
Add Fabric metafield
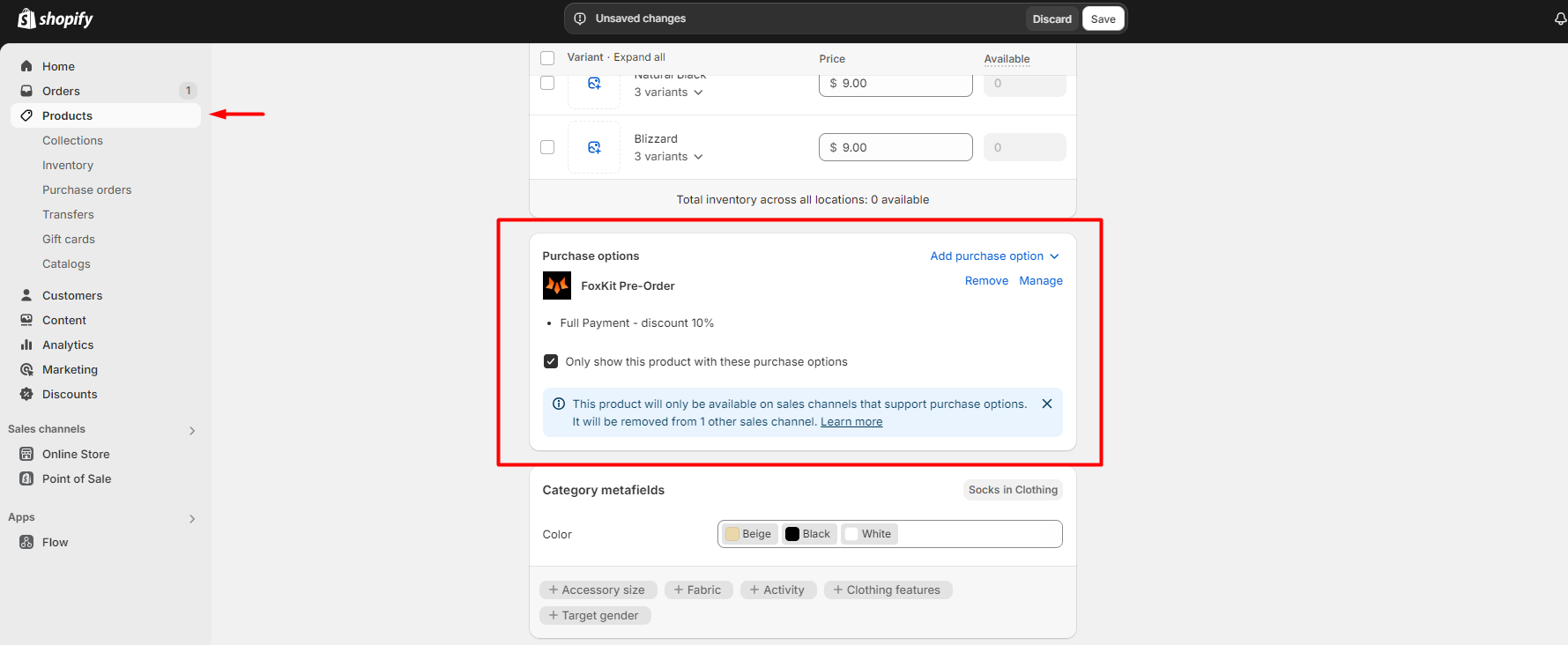pos(698,590)
